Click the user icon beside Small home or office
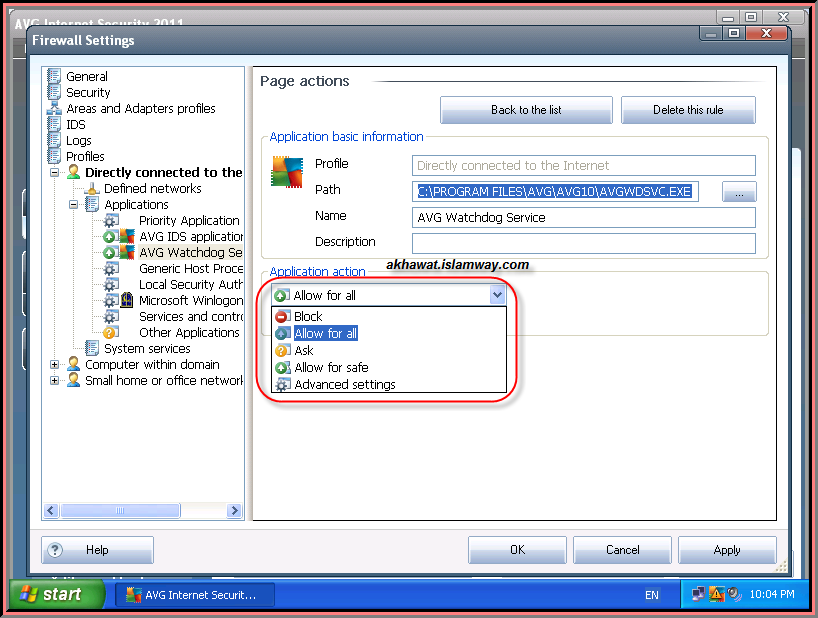Image resolution: width=818 pixels, height=618 pixels. coord(74,381)
